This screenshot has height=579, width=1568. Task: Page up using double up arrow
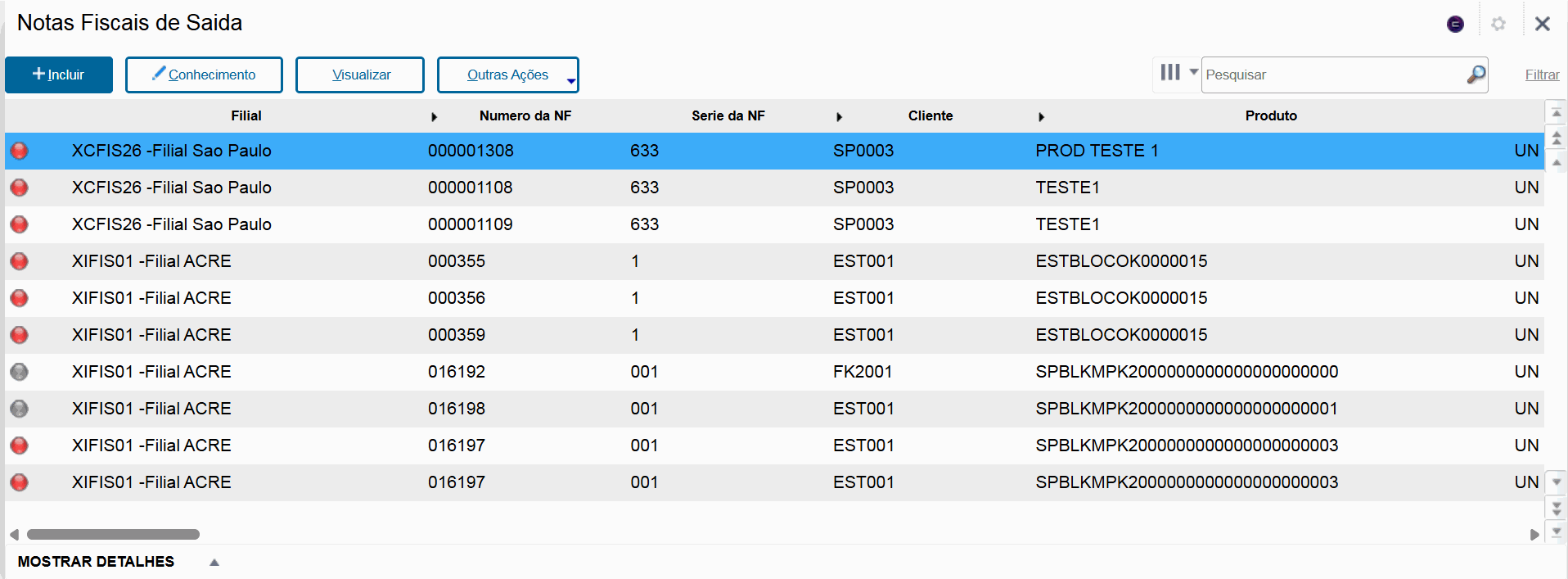(1557, 137)
